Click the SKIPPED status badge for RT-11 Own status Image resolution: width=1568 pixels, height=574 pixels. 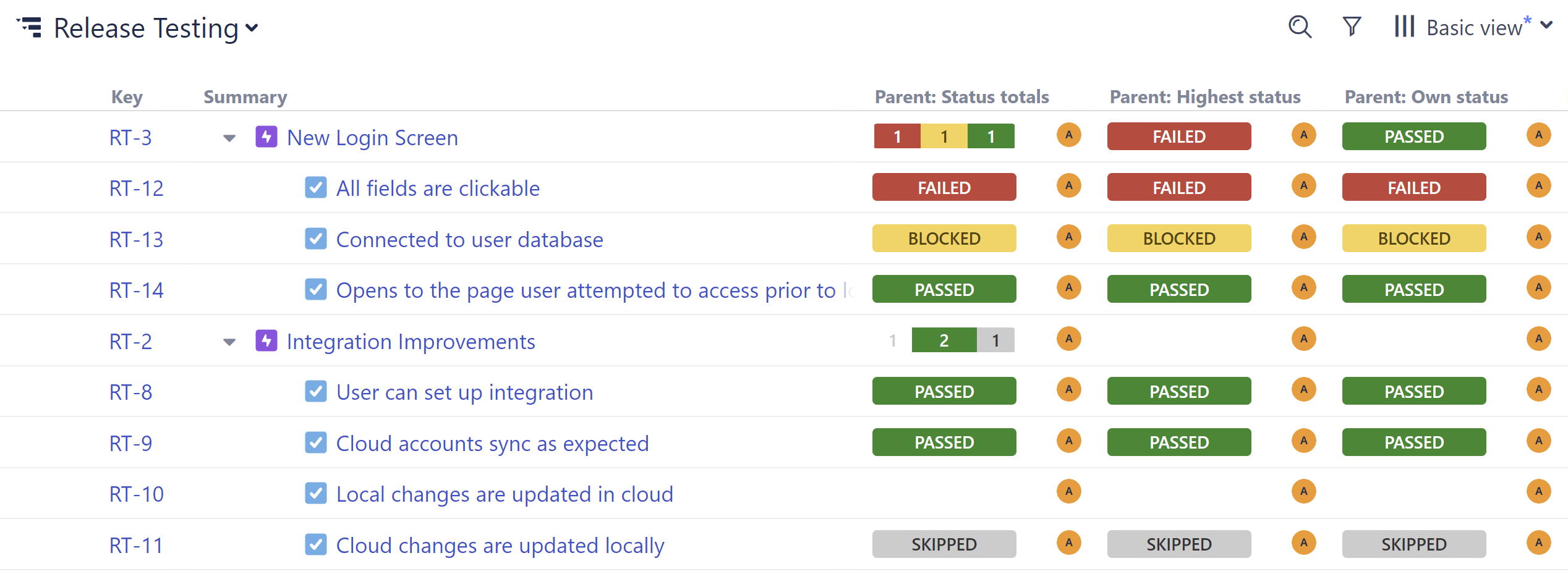tap(1414, 544)
